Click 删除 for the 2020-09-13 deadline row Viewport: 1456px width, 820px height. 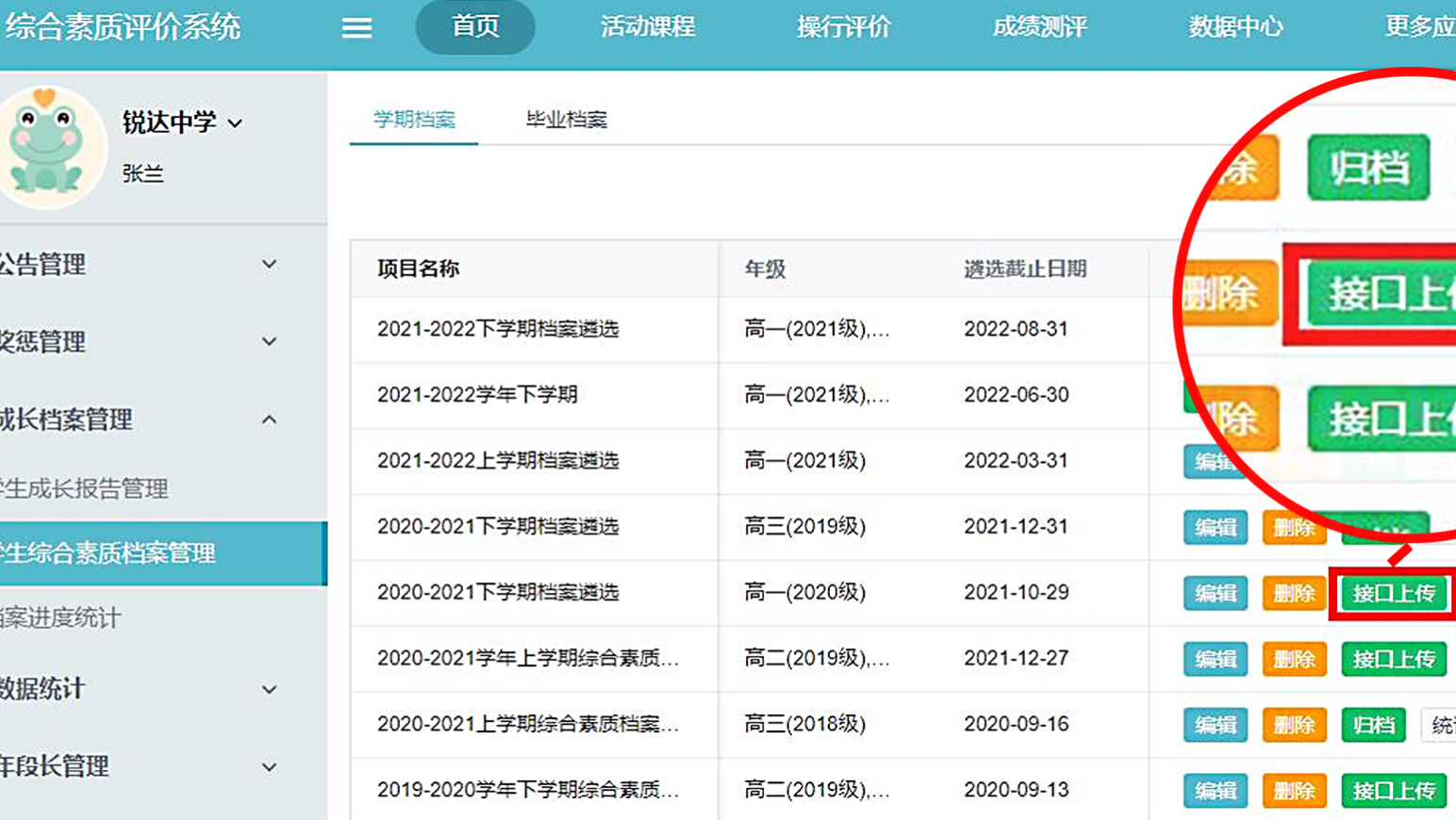[x=1294, y=791]
